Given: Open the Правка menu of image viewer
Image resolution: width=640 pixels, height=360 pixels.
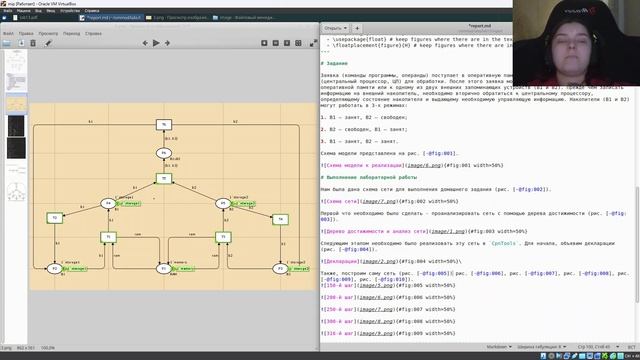Looking at the screenshot, I should [x=26, y=33].
